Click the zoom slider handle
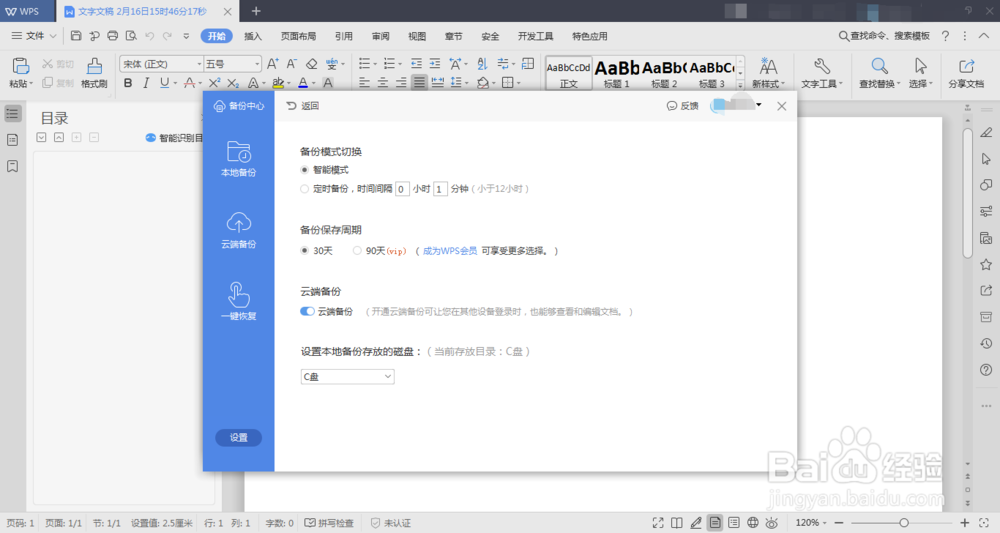1000x533 pixels. coord(904,523)
